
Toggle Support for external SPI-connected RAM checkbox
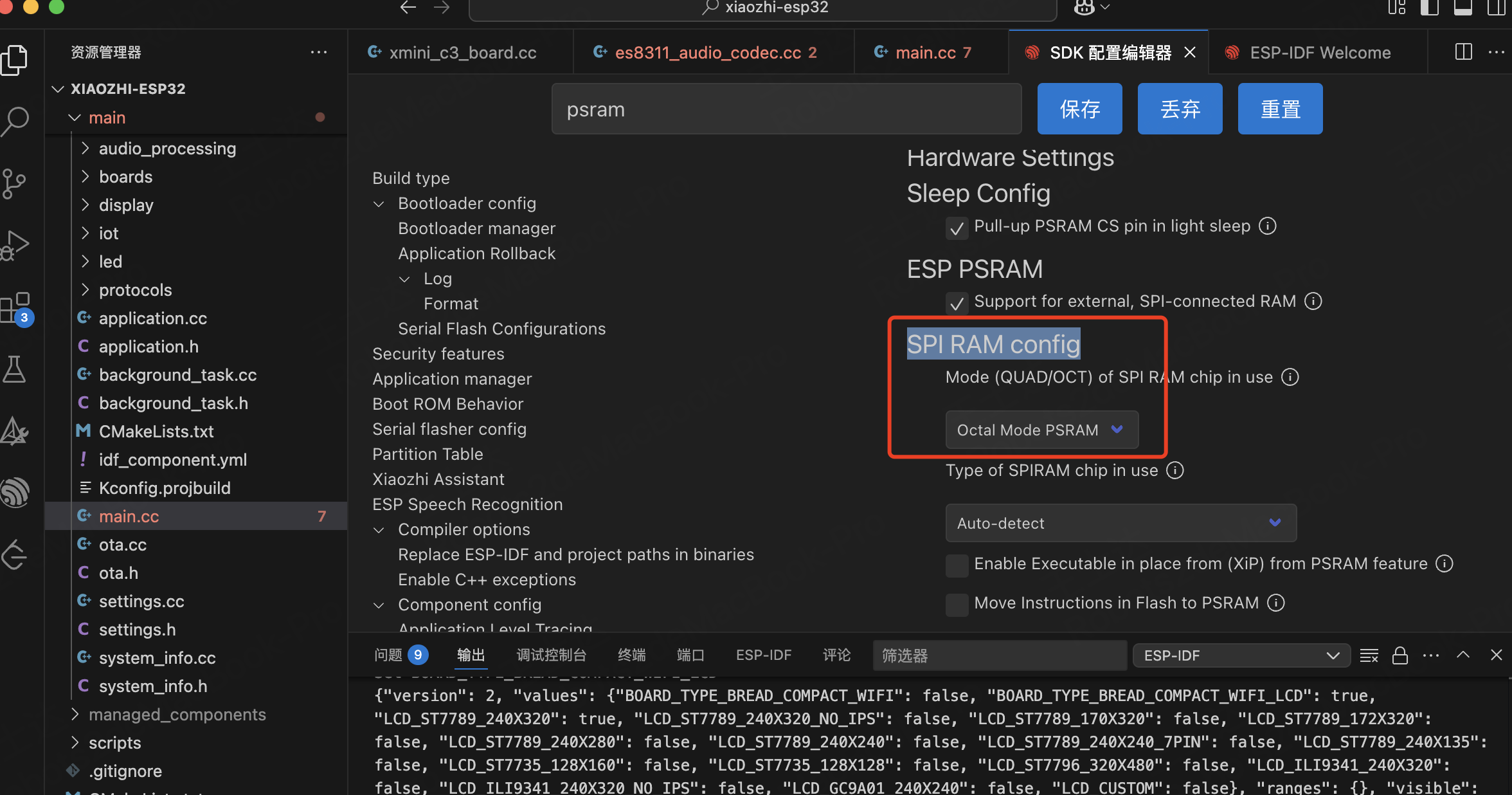pos(957,302)
